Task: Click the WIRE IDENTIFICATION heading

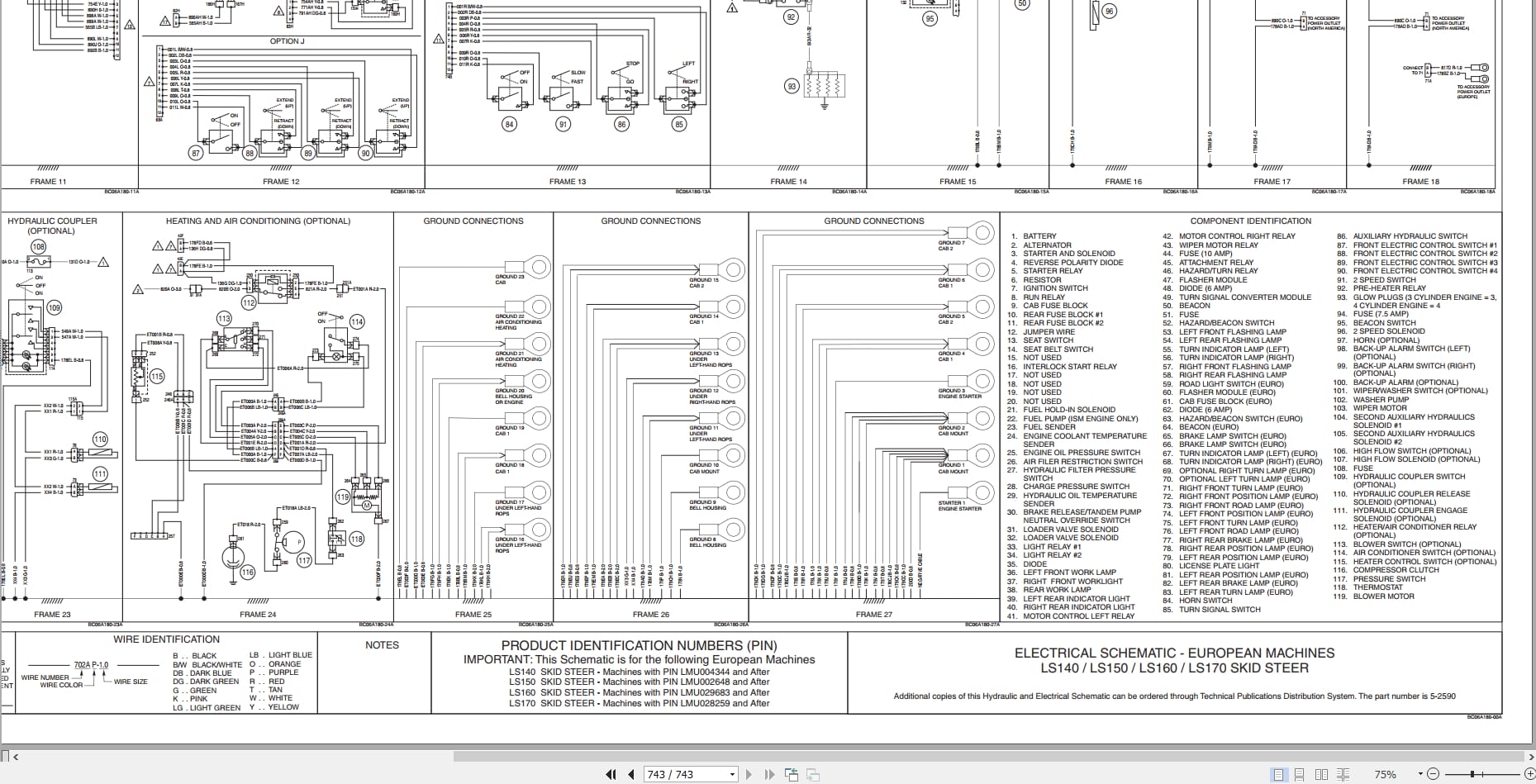Action: tap(166, 639)
